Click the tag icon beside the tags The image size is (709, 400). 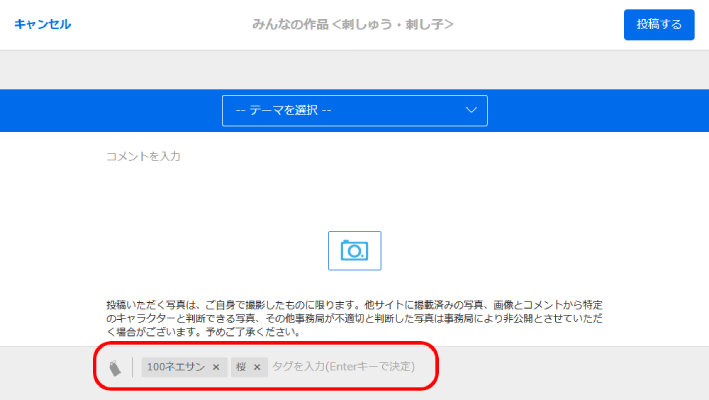(x=115, y=368)
